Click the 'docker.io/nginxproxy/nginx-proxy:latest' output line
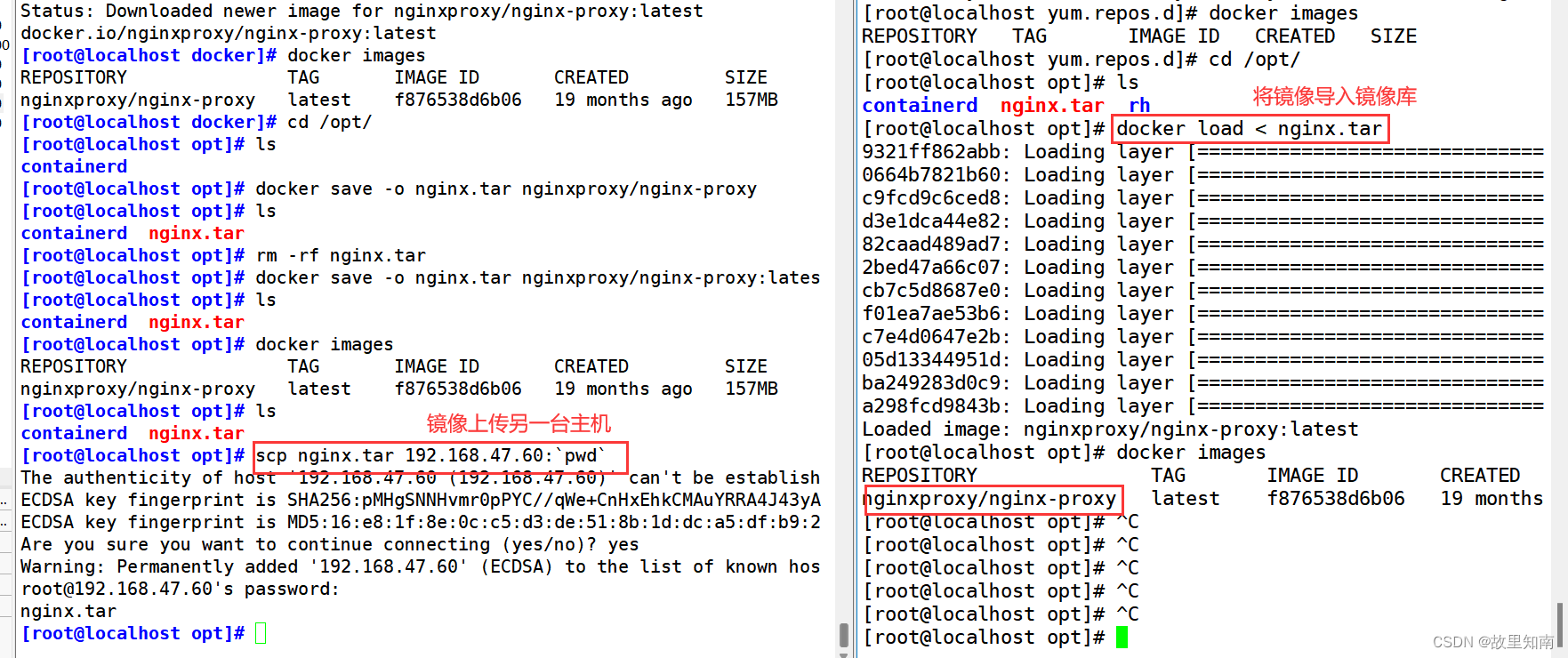Screen dimensions: 1568x658 click(229, 33)
